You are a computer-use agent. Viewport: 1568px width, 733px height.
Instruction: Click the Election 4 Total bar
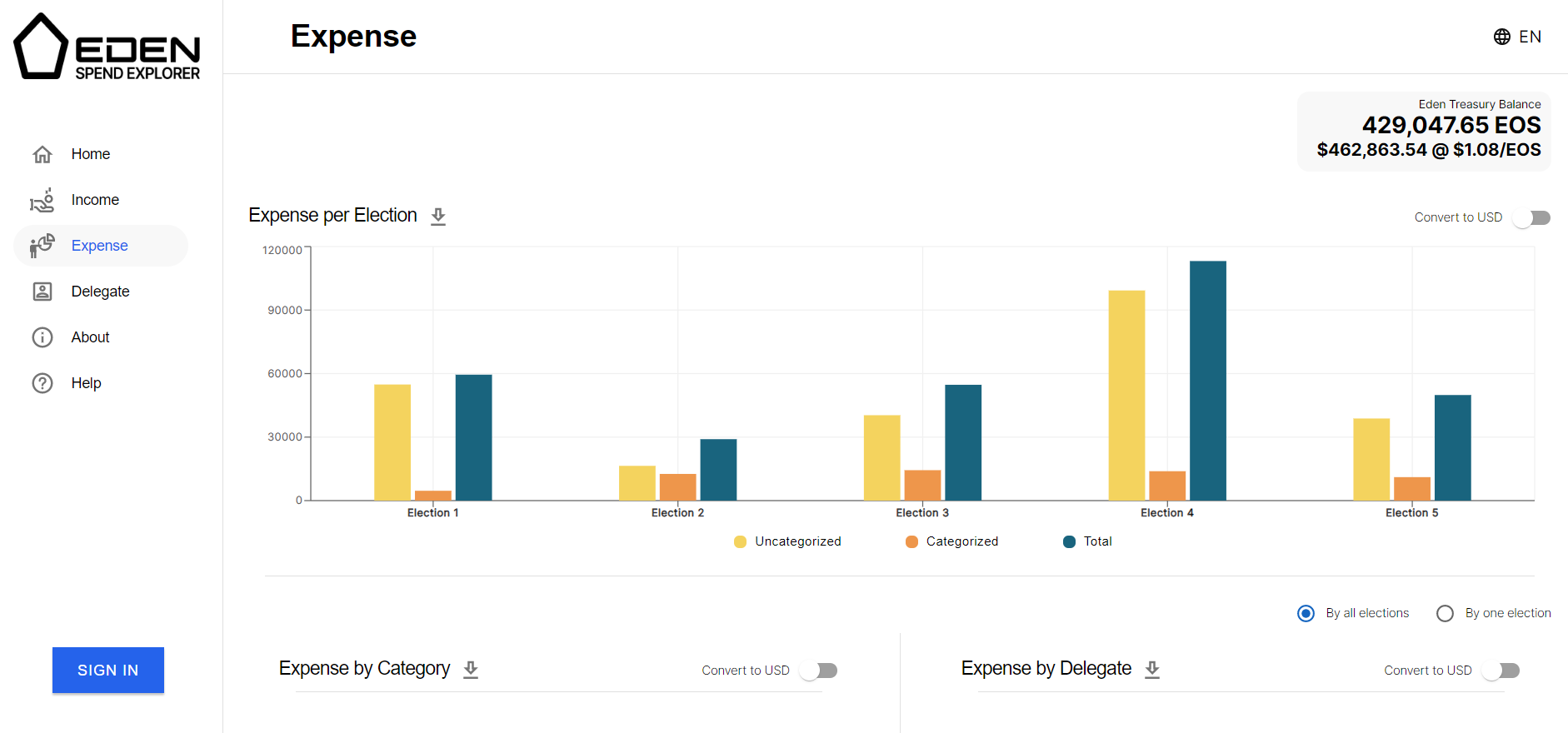tap(1208, 381)
